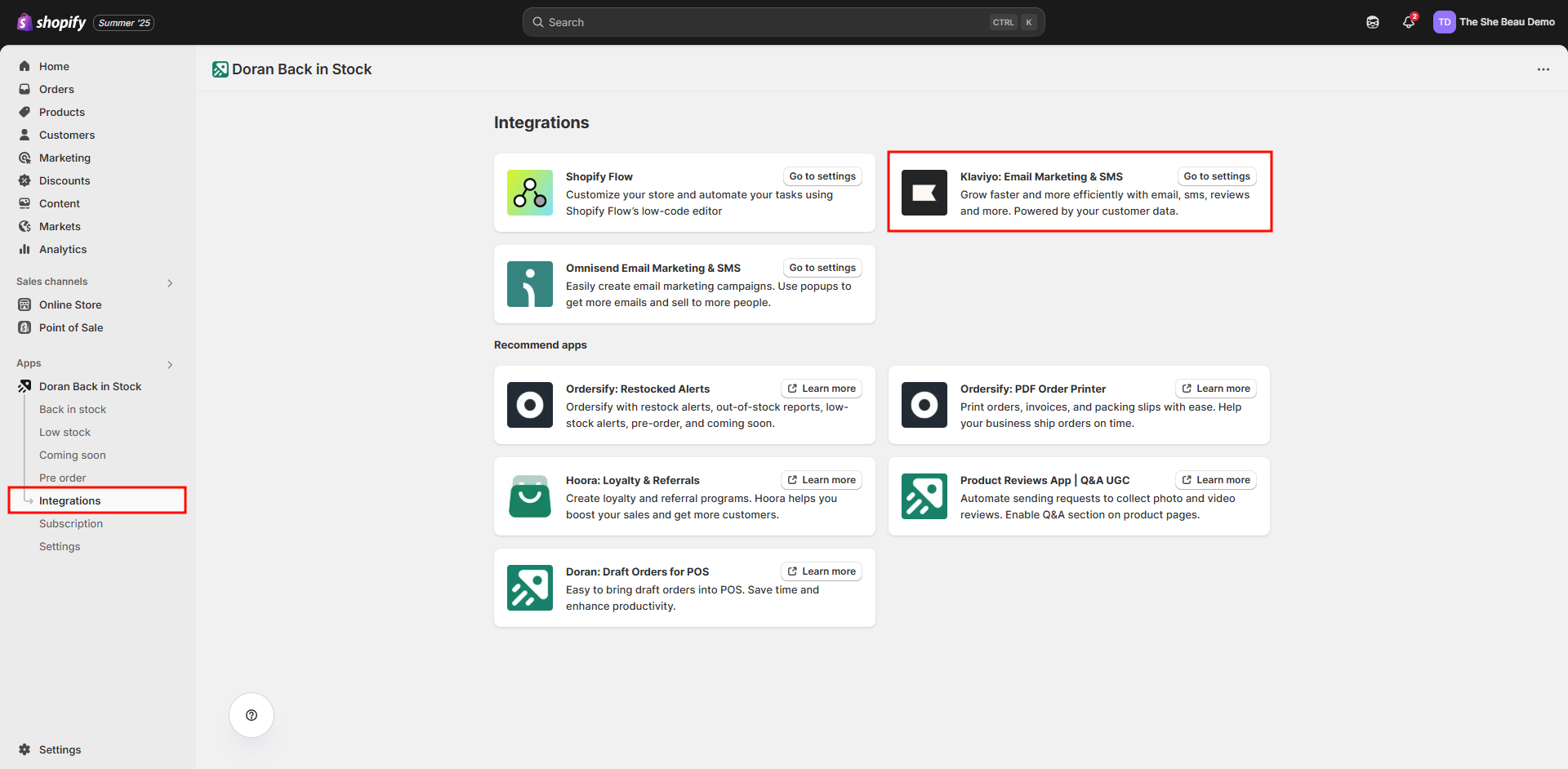Click the Content icon in sidebar
This screenshot has width=1568, height=769.
(24, 203)
